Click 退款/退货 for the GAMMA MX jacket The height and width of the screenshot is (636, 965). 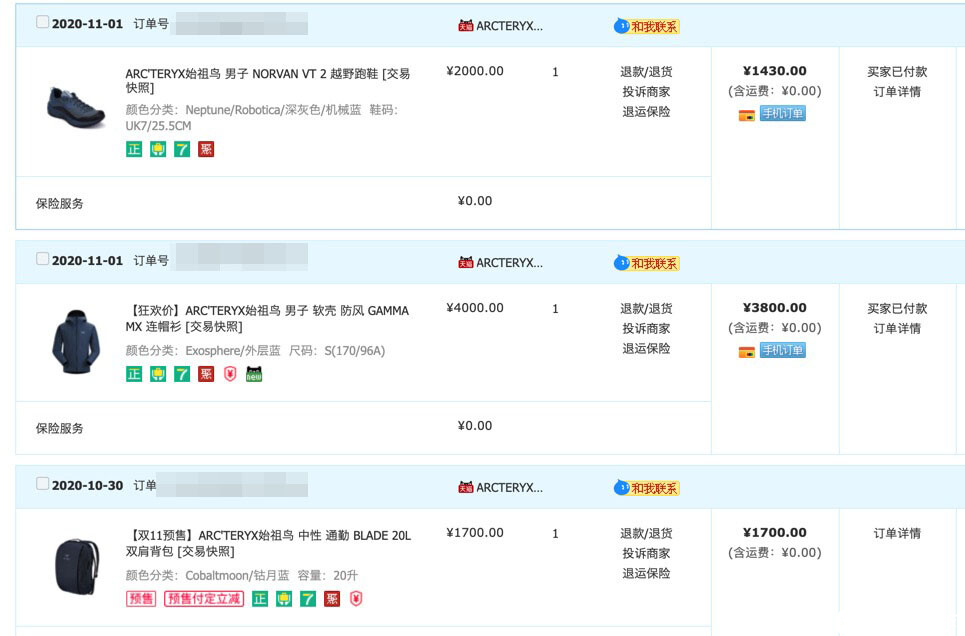click(x=646, y=309)
